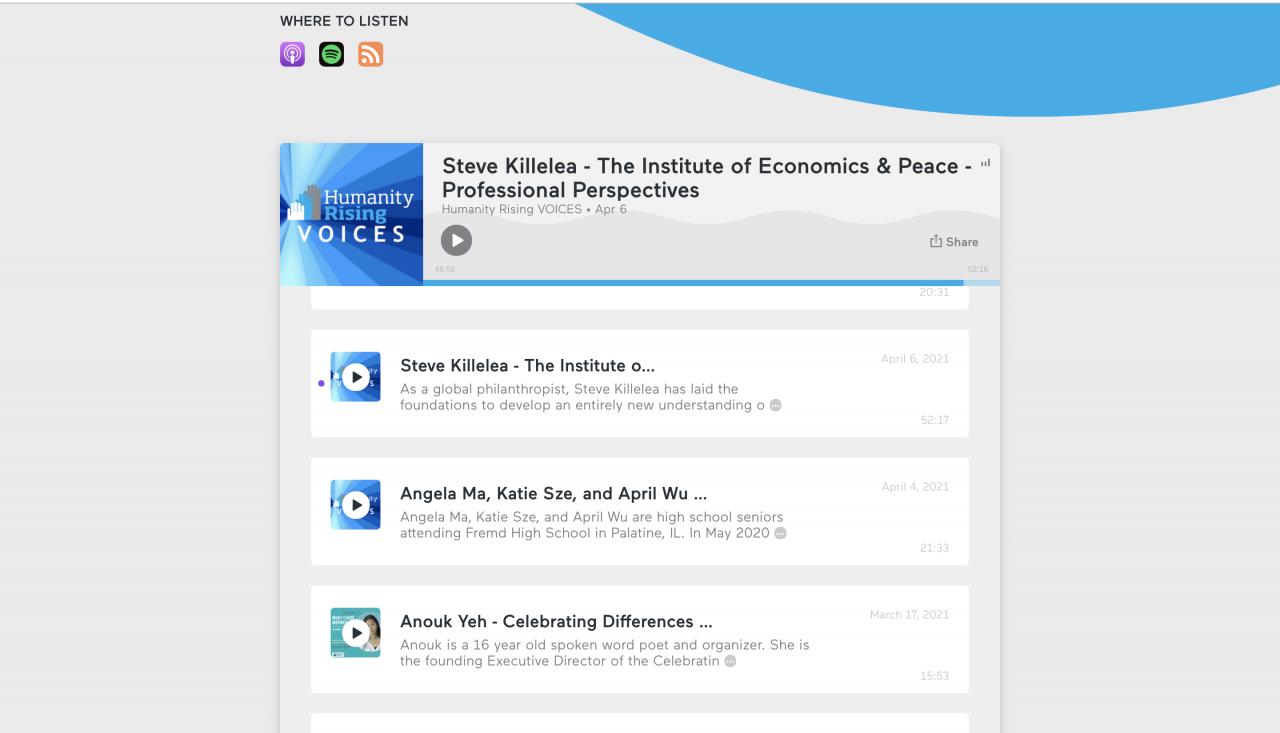Click the Steve Killelea episode description text
This screenshot has width=1280, height=733.
582,397
